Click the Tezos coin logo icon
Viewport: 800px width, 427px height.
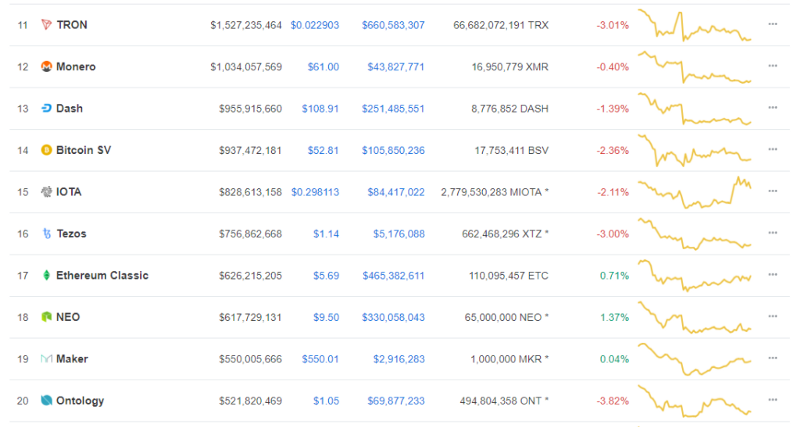pyautogui.click(x=46, y=234)
